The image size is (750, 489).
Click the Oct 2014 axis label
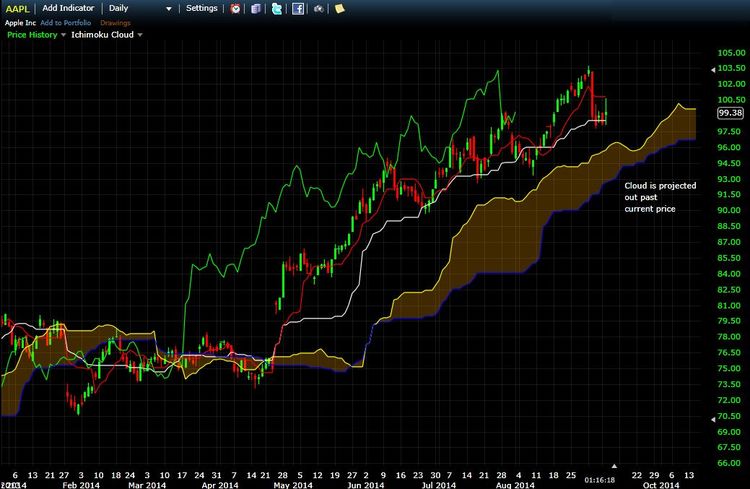coord(661,485)
